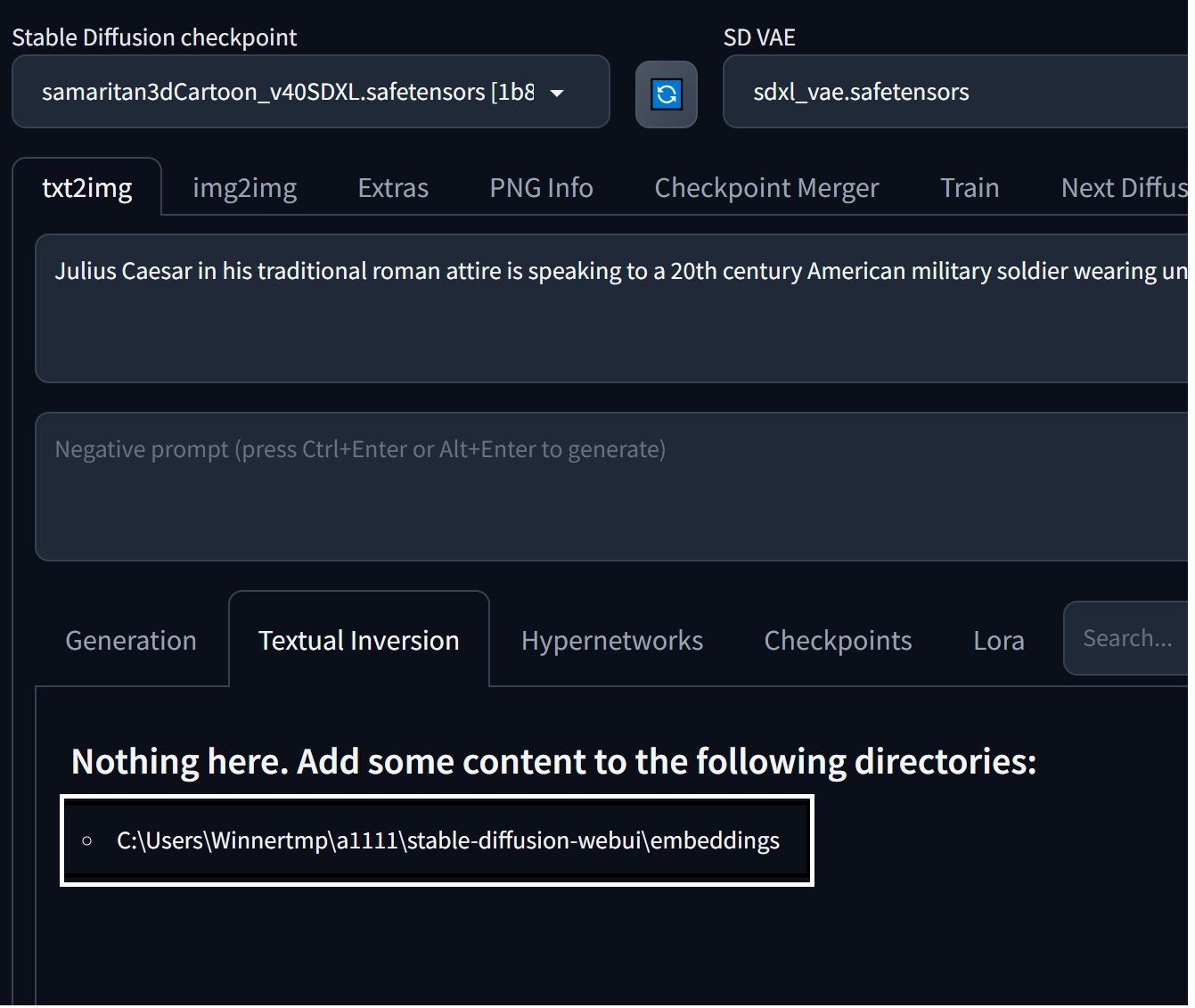Click the embeddings directory path entry
This screenshot has height=1008, width=1195.
point(447,840)
